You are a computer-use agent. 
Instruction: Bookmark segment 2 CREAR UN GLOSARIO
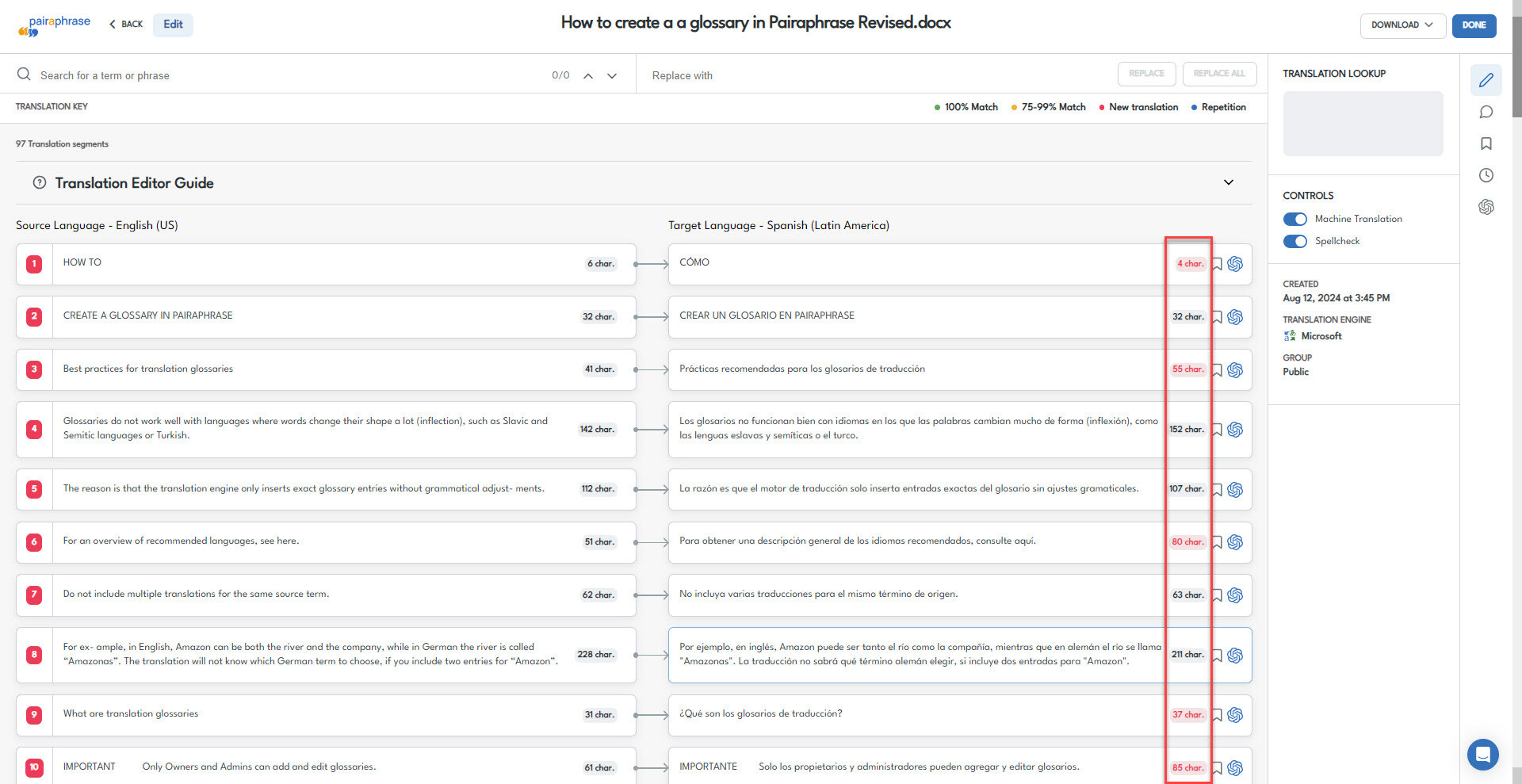point(1217,317)
